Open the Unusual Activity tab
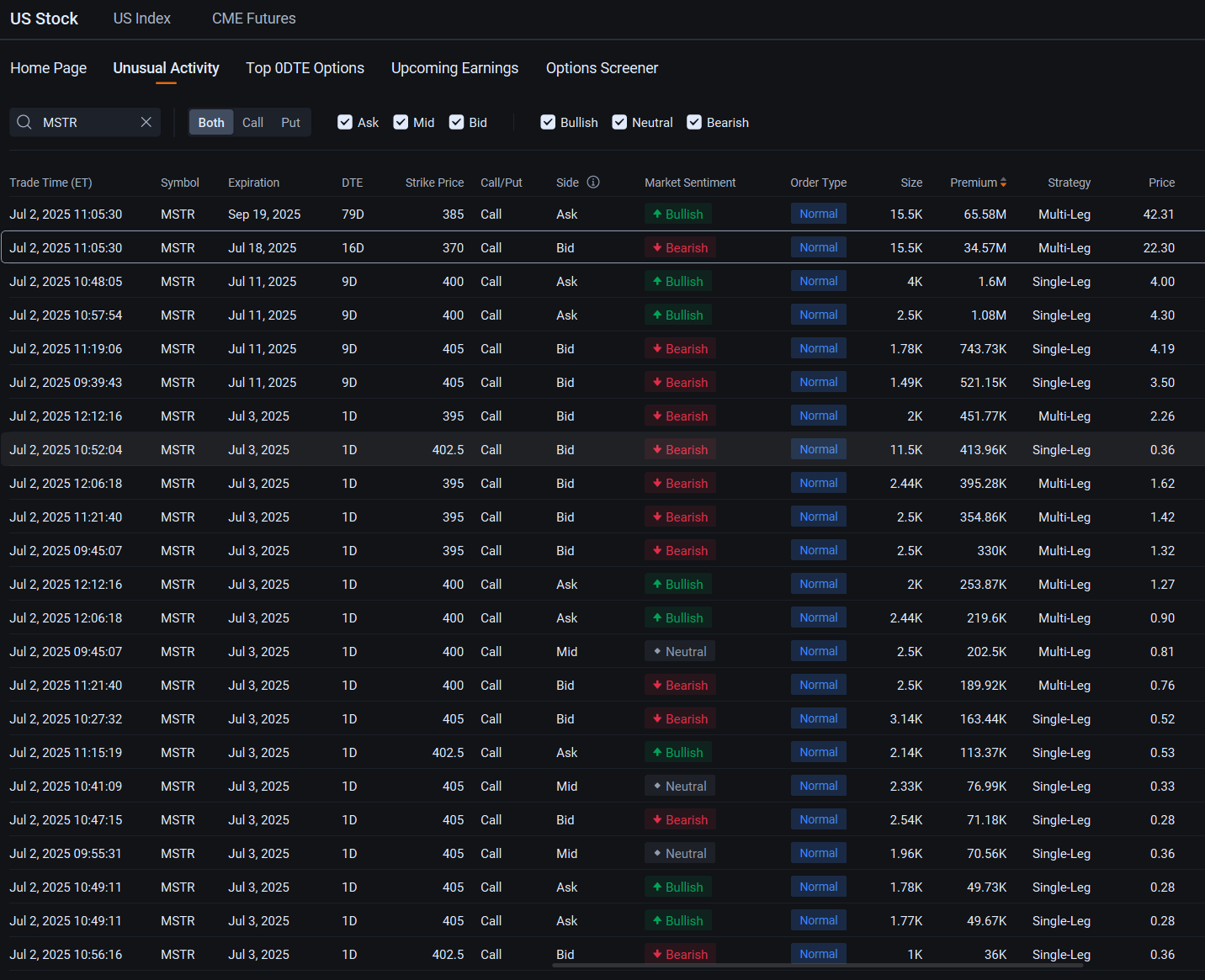 (167, 68)
